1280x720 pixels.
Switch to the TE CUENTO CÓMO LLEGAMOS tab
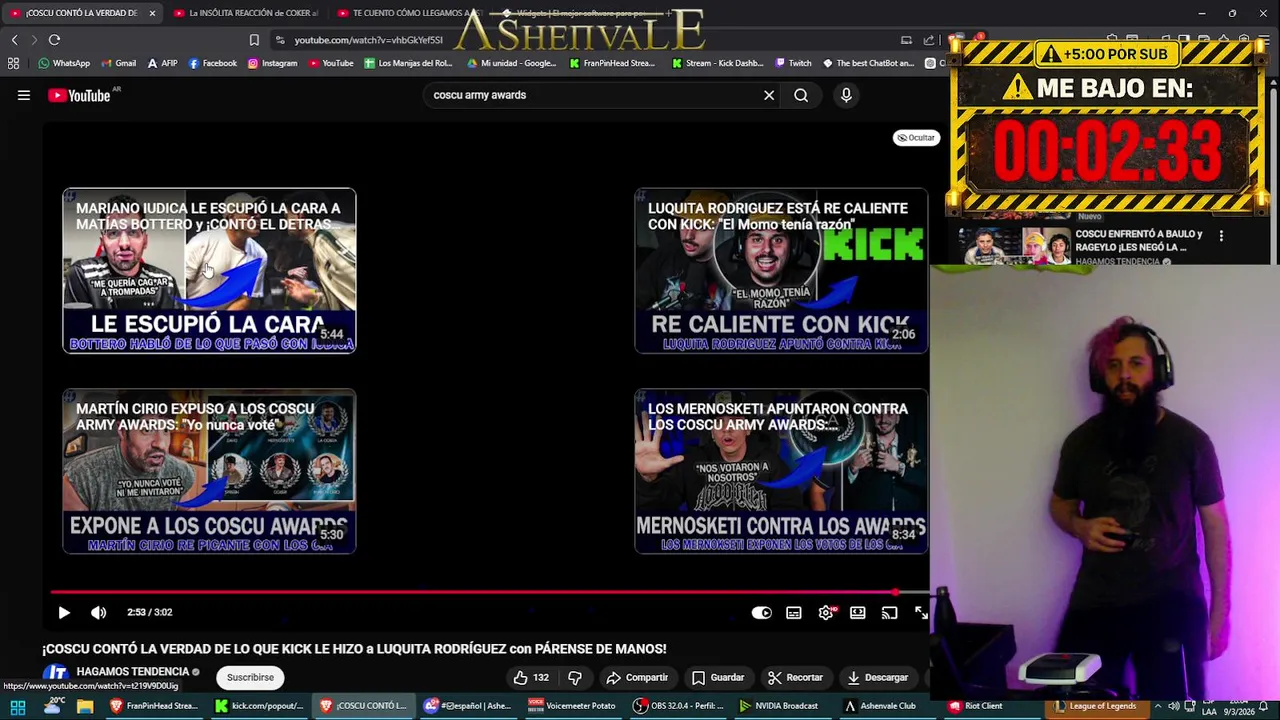point(408,13)
